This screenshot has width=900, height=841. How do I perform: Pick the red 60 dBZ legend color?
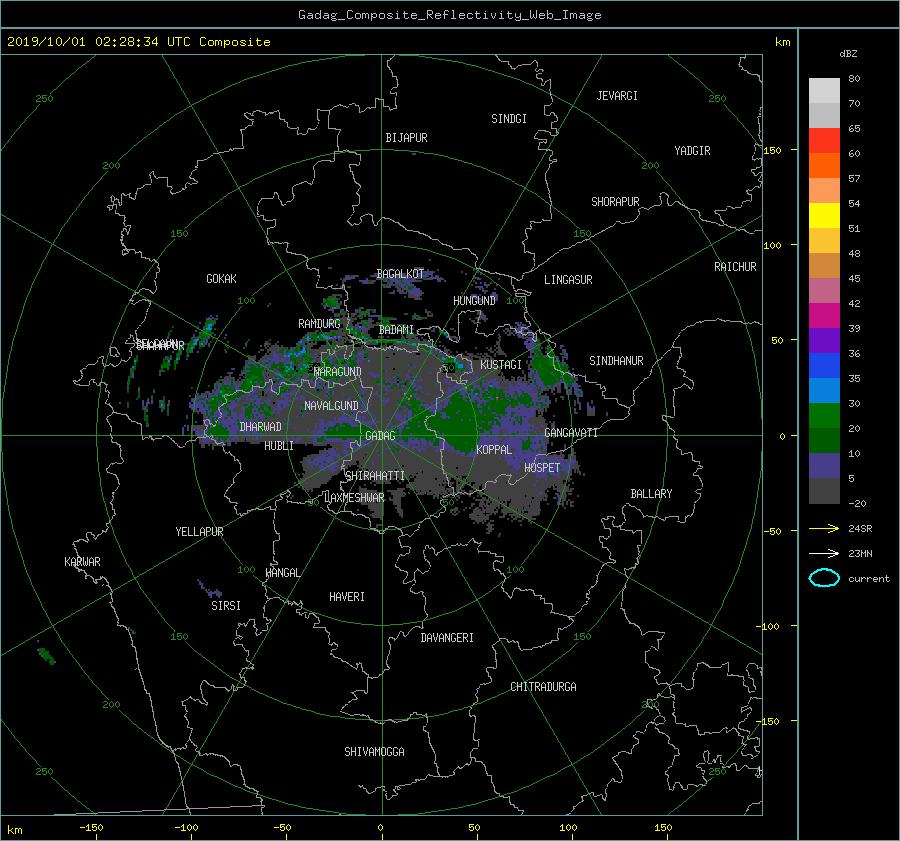click(x=824, y=140)
